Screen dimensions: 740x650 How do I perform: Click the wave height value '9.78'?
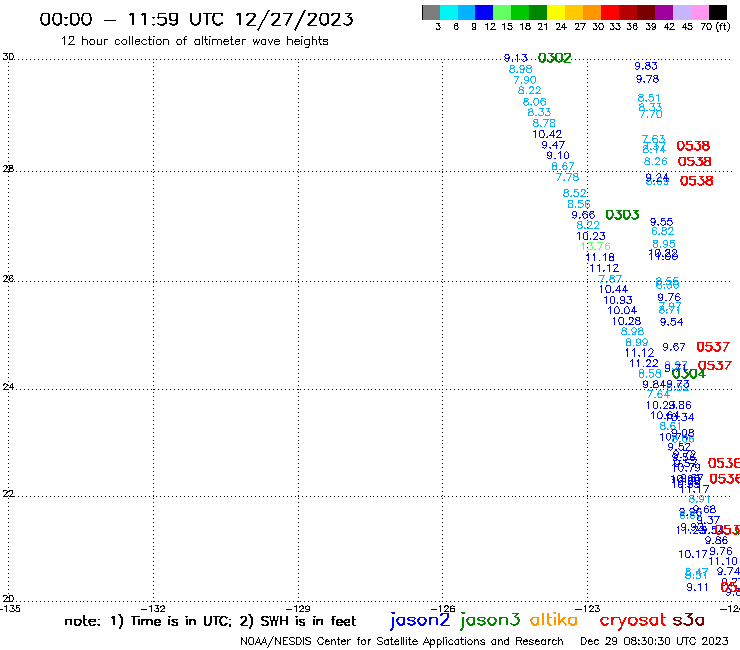tap(648, 79)
